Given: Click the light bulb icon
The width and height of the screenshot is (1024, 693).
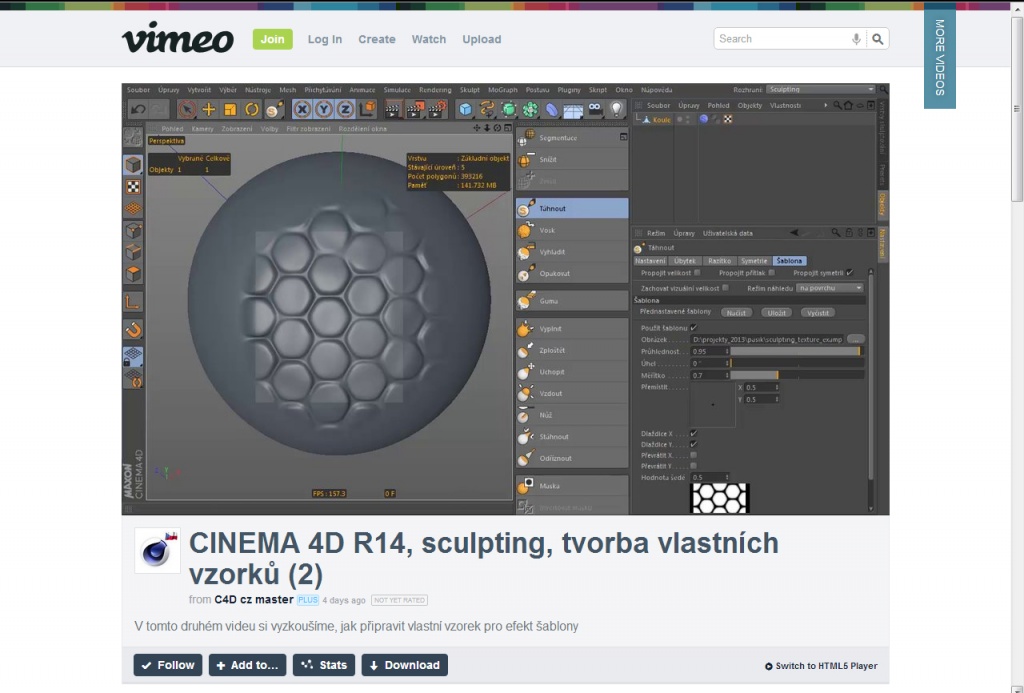Looking at the screenshot, I should pos(616,109).
